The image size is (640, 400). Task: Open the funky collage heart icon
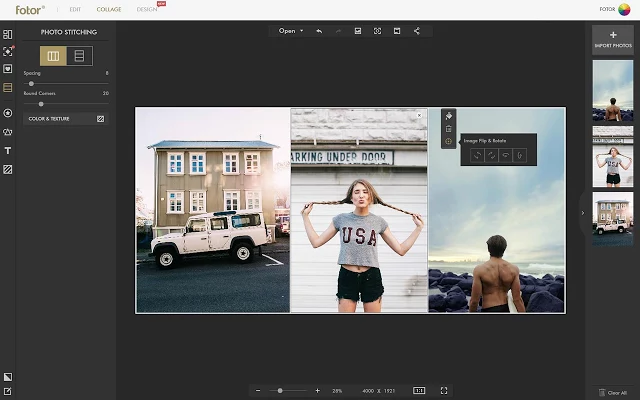pos(7,69)
